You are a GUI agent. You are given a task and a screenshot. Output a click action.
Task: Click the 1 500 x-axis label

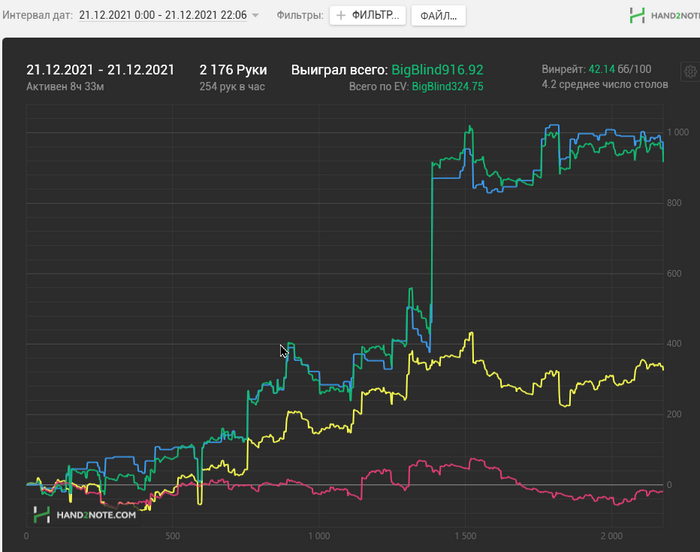click(x=466, y=536)
